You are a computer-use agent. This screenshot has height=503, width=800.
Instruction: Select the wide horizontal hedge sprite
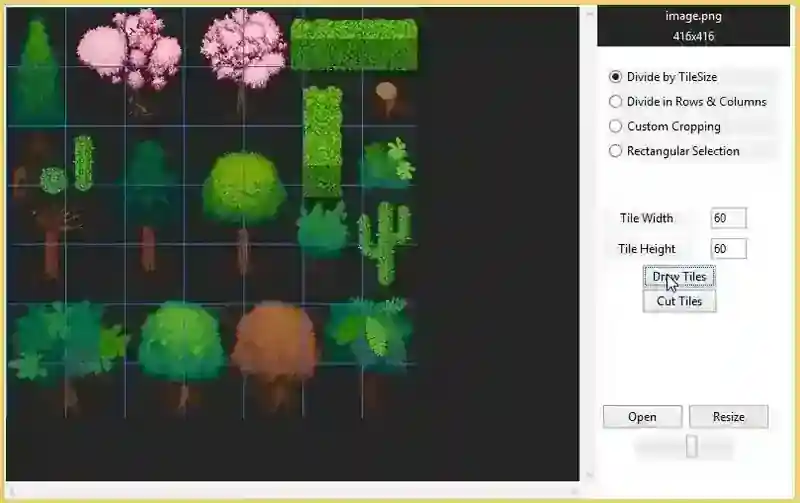coord(354,44)
